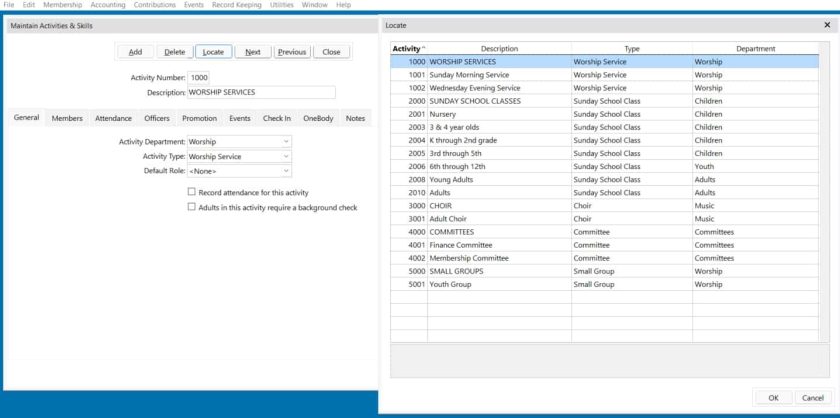The height and width of the screenshot is (418, 840).
Task: Select the 3 & 4 year olds row
Action: tap(605, 127)
